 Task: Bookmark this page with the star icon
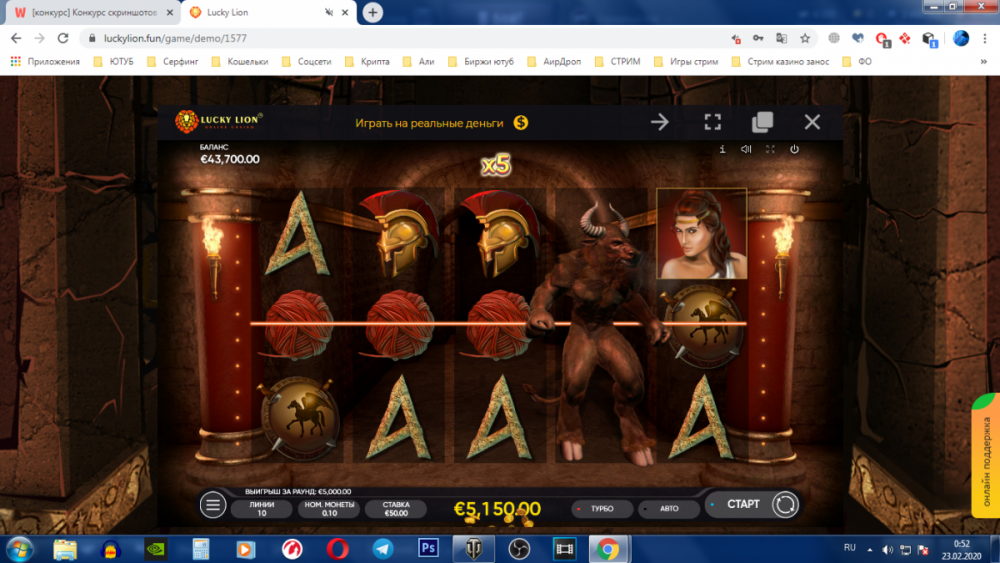(x=805, y=38)
